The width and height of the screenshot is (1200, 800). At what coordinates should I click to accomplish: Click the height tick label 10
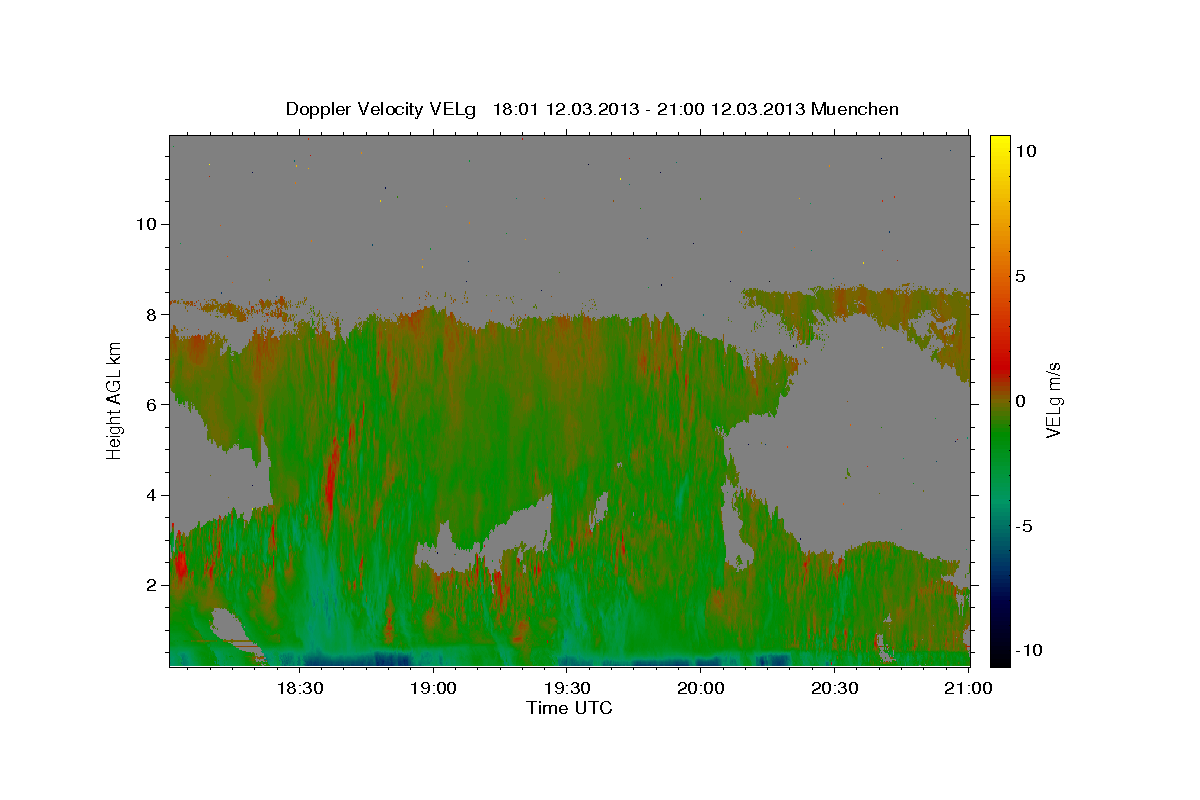point(145,224)
